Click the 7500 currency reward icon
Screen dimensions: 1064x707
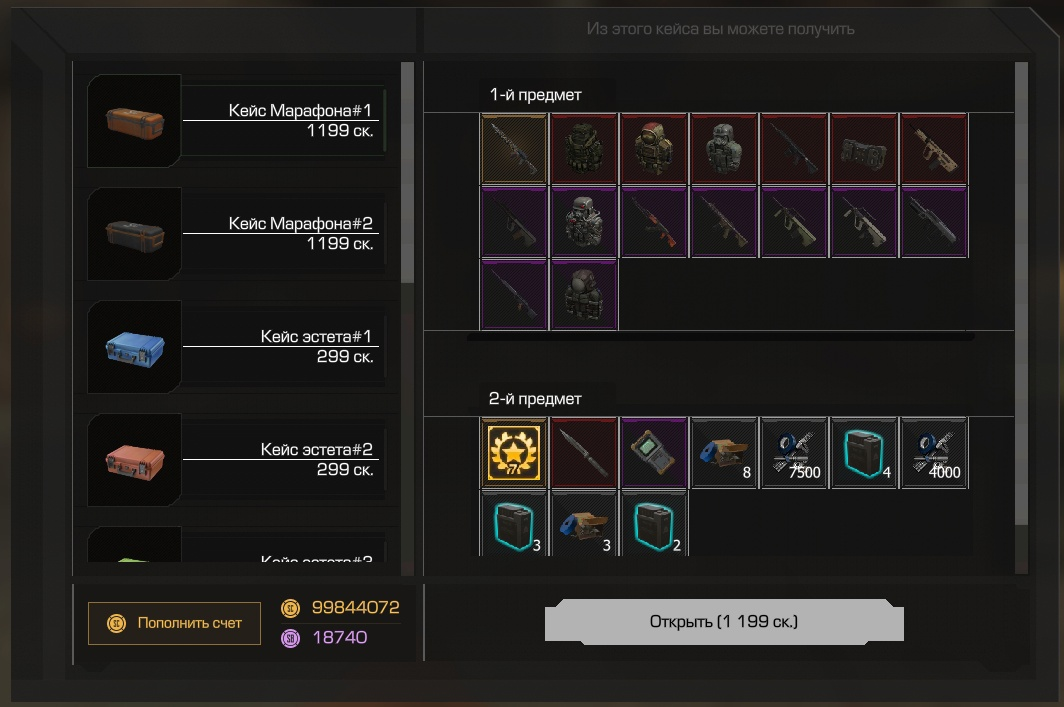[794, 453]
